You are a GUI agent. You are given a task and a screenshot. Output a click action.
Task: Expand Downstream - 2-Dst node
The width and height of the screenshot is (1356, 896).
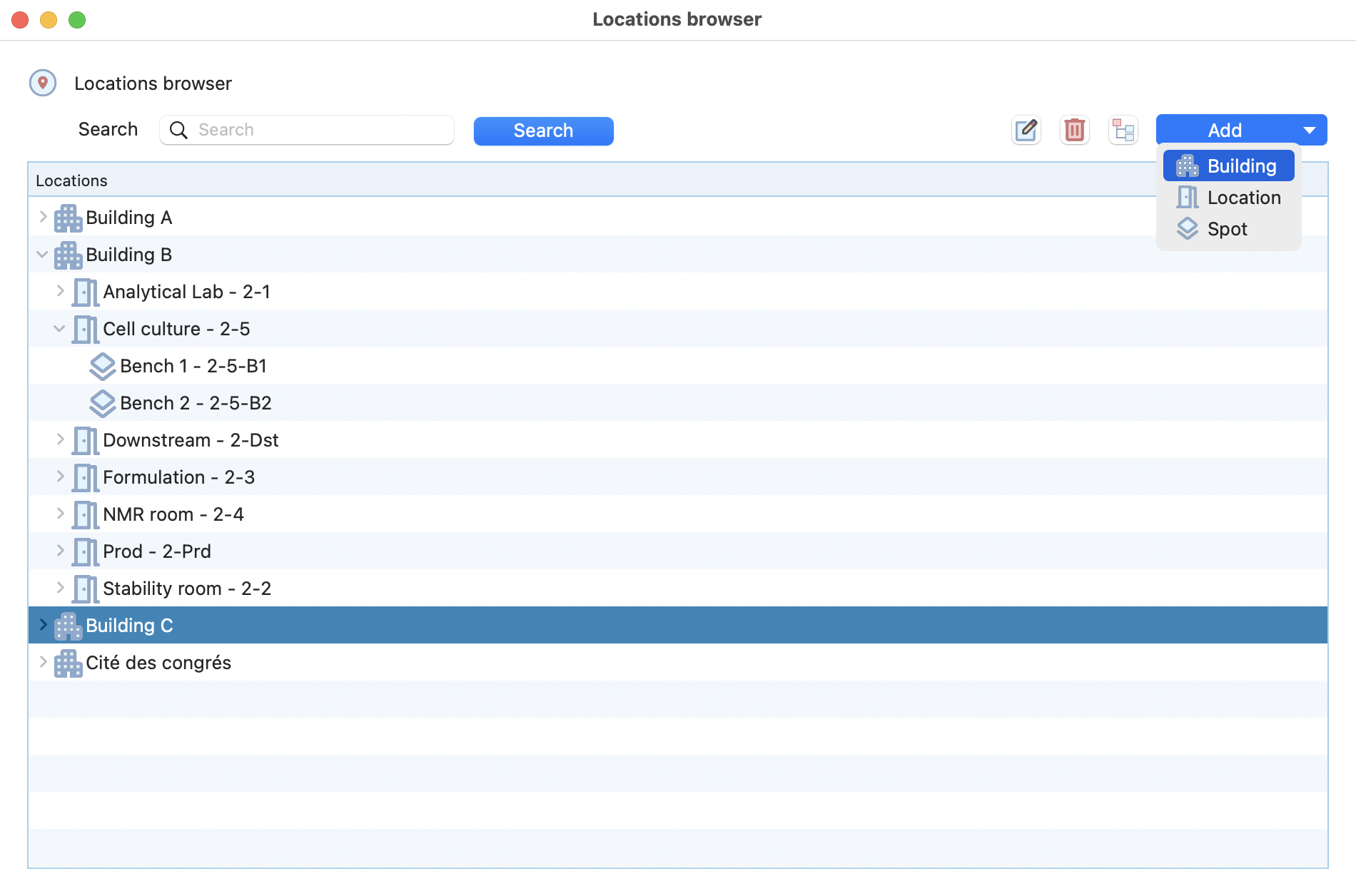[x=60, y=439]
